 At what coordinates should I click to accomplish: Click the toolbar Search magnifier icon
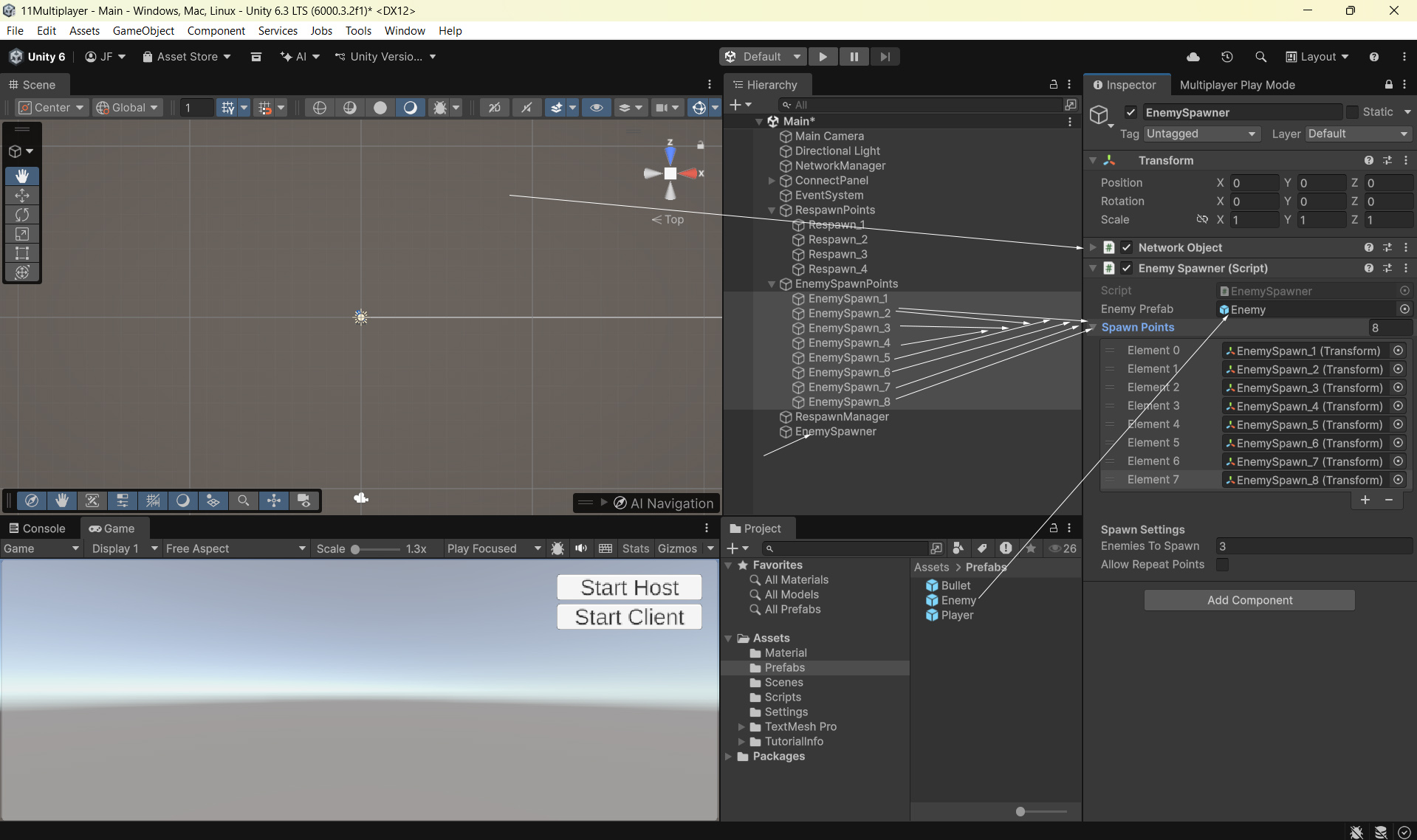pyautogui.click(x=1260, y=57)
